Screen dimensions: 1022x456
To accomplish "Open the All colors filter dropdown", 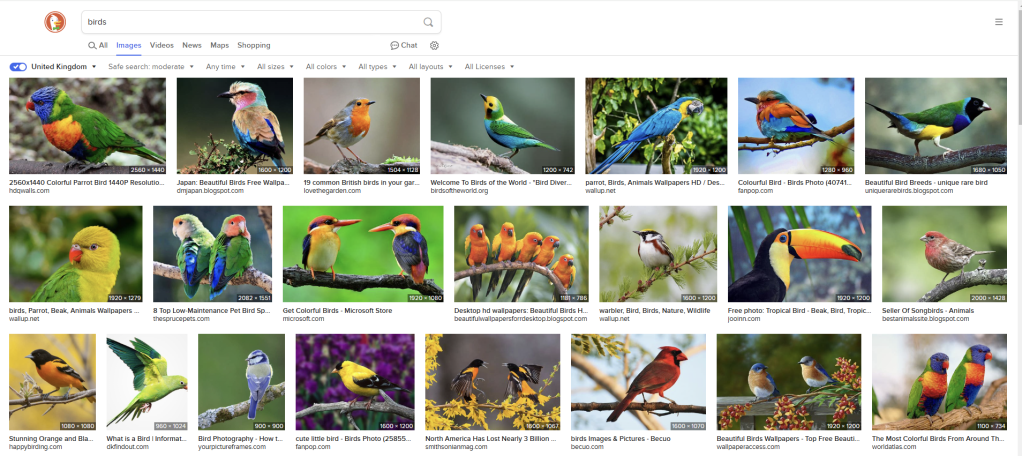I will (325, 67).
